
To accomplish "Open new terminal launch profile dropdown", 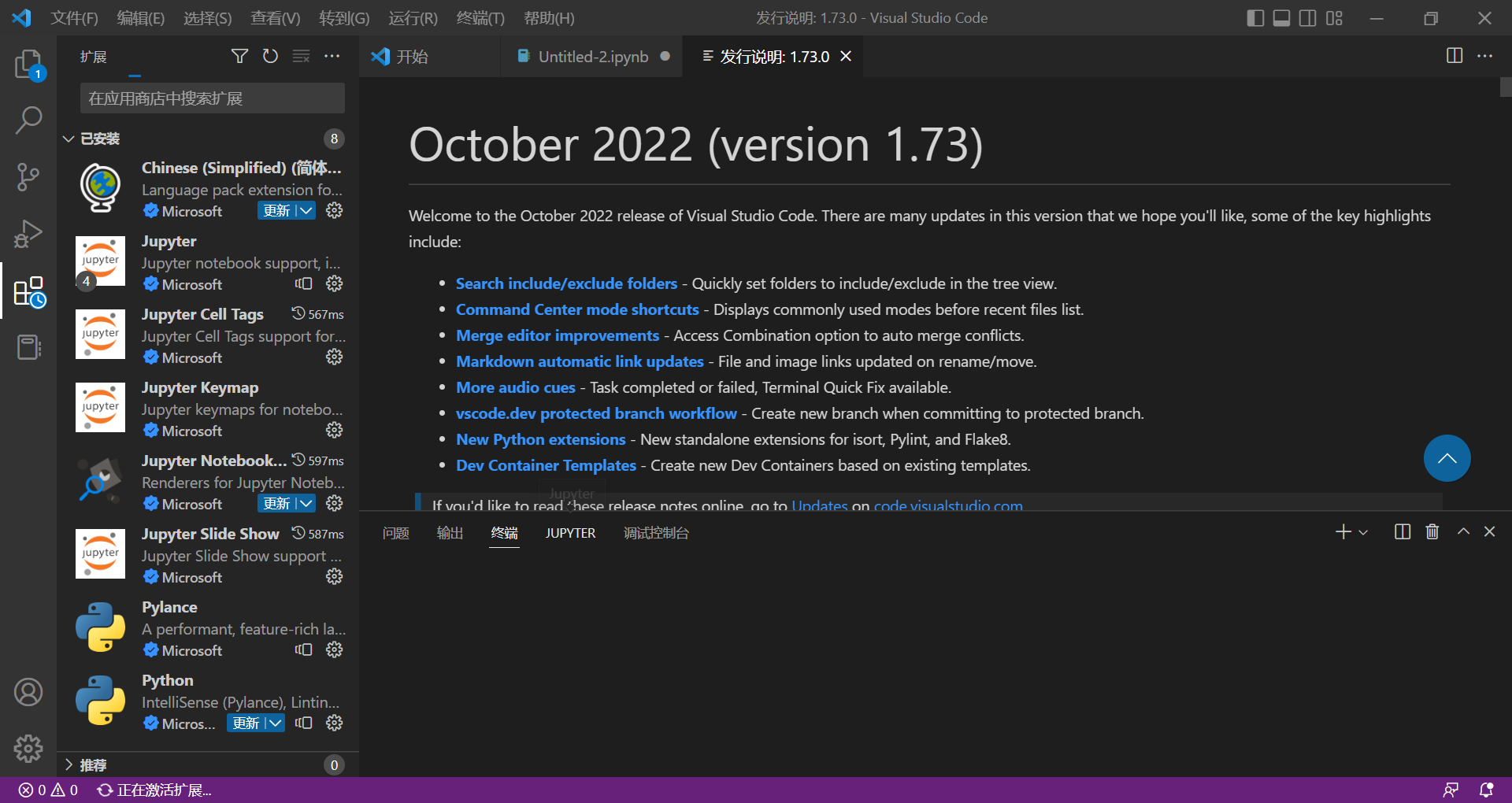I will click(1363, 532).
